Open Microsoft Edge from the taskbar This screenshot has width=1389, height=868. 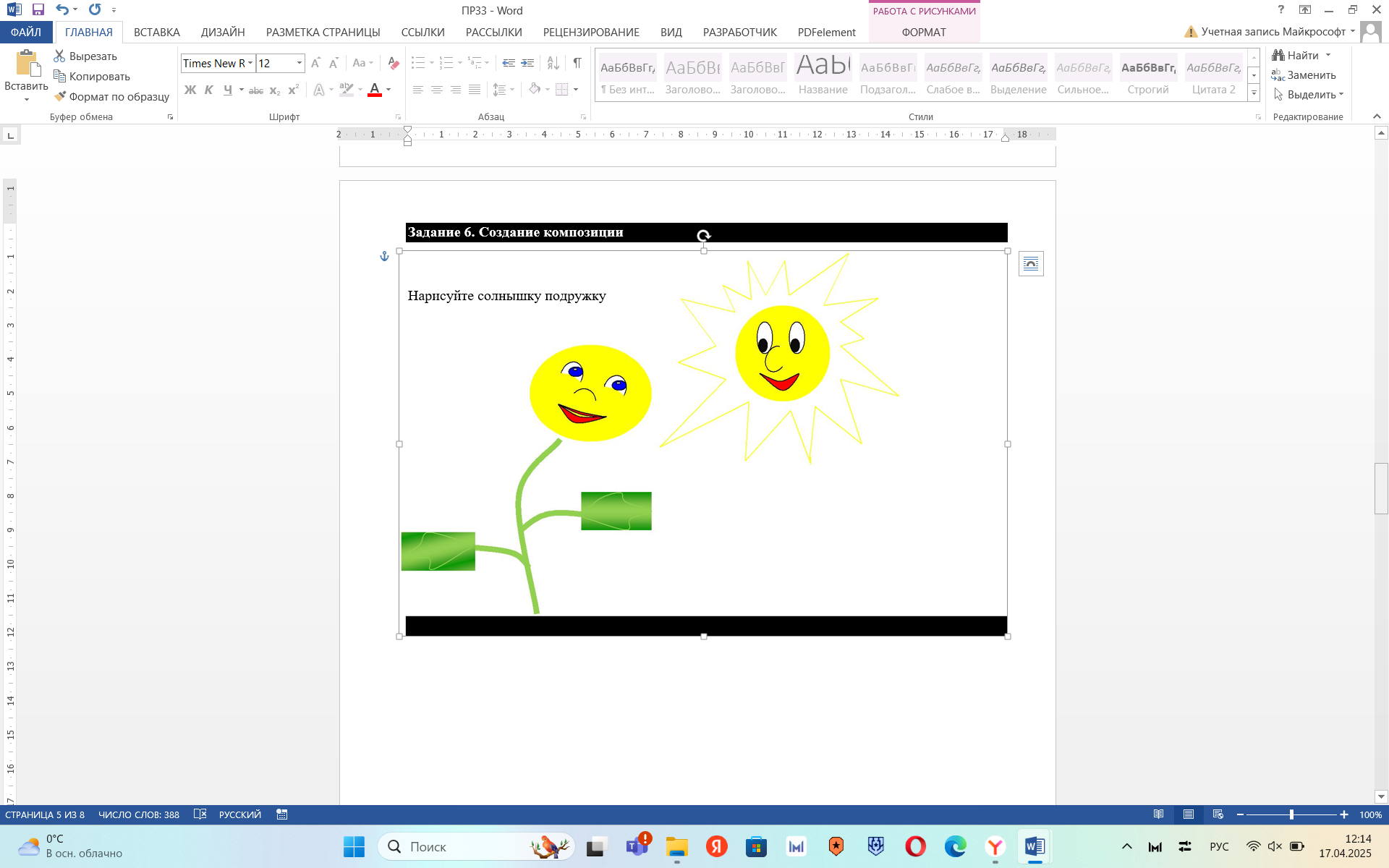click(x=955, y=846)
